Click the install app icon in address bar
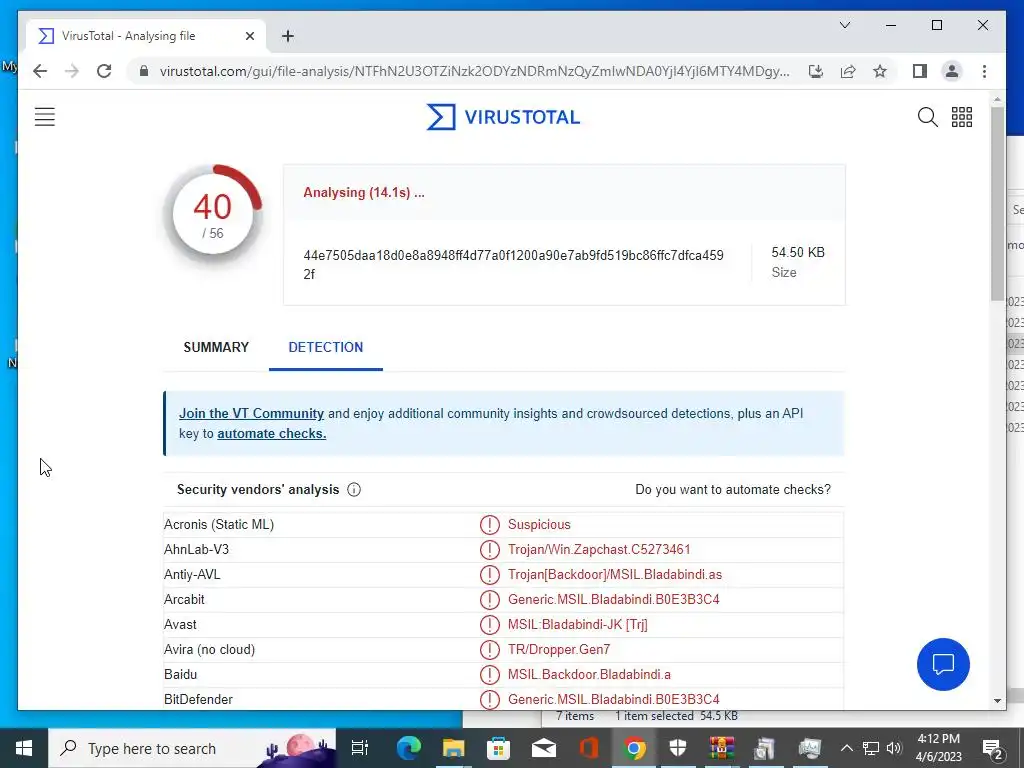Screen dimensions: 1024x768 click(x=816, y=71)
